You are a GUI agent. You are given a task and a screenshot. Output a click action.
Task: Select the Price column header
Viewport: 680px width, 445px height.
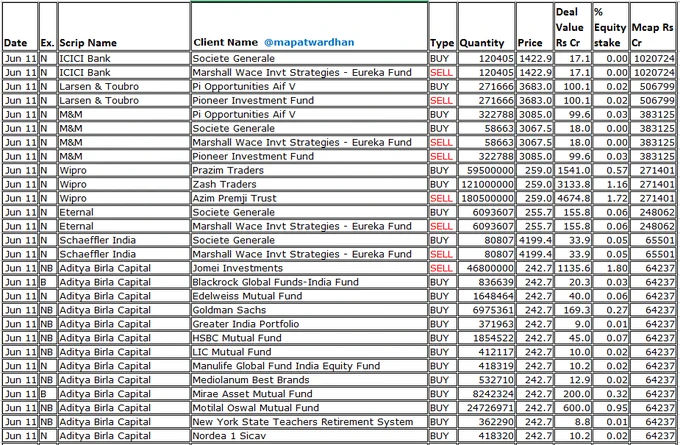click(534, 27)
